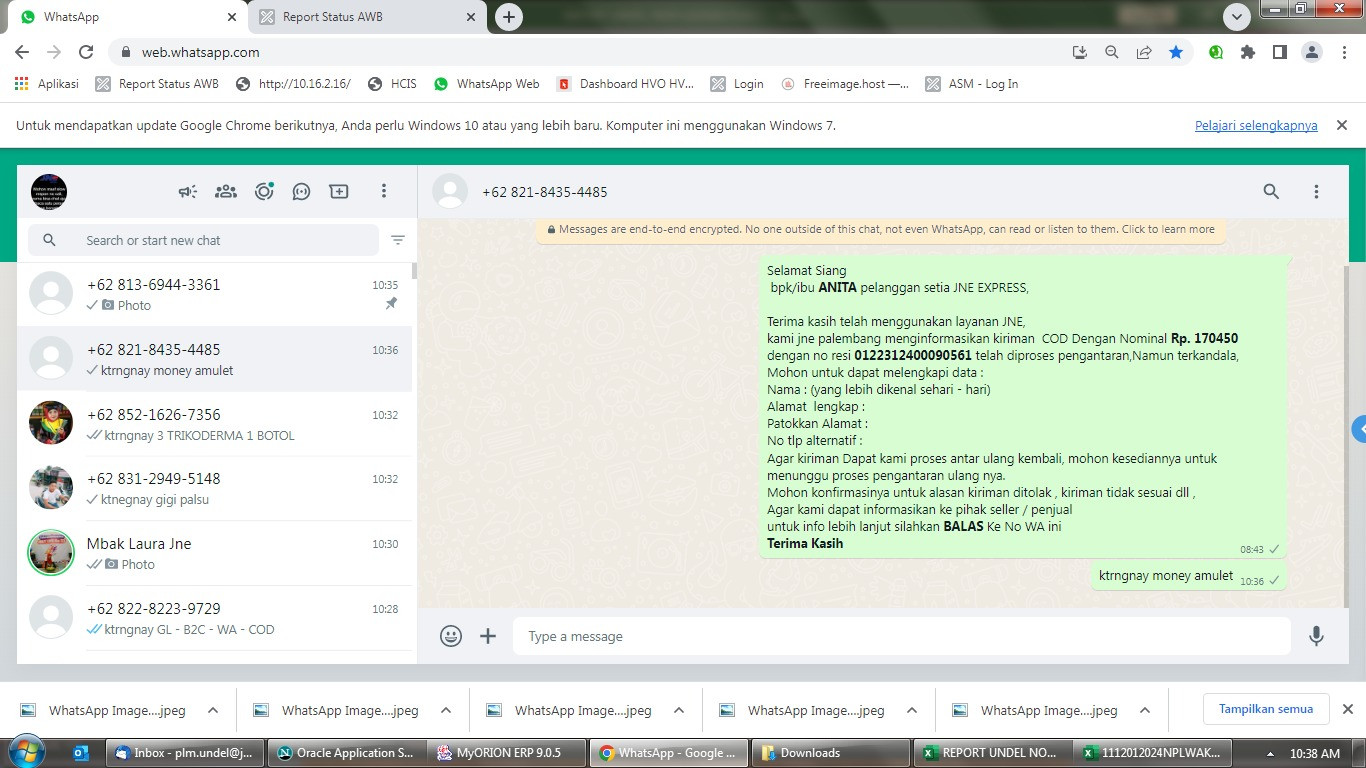
Task: Open Outlook Inbox from taskbar
Action: (185, 753)
